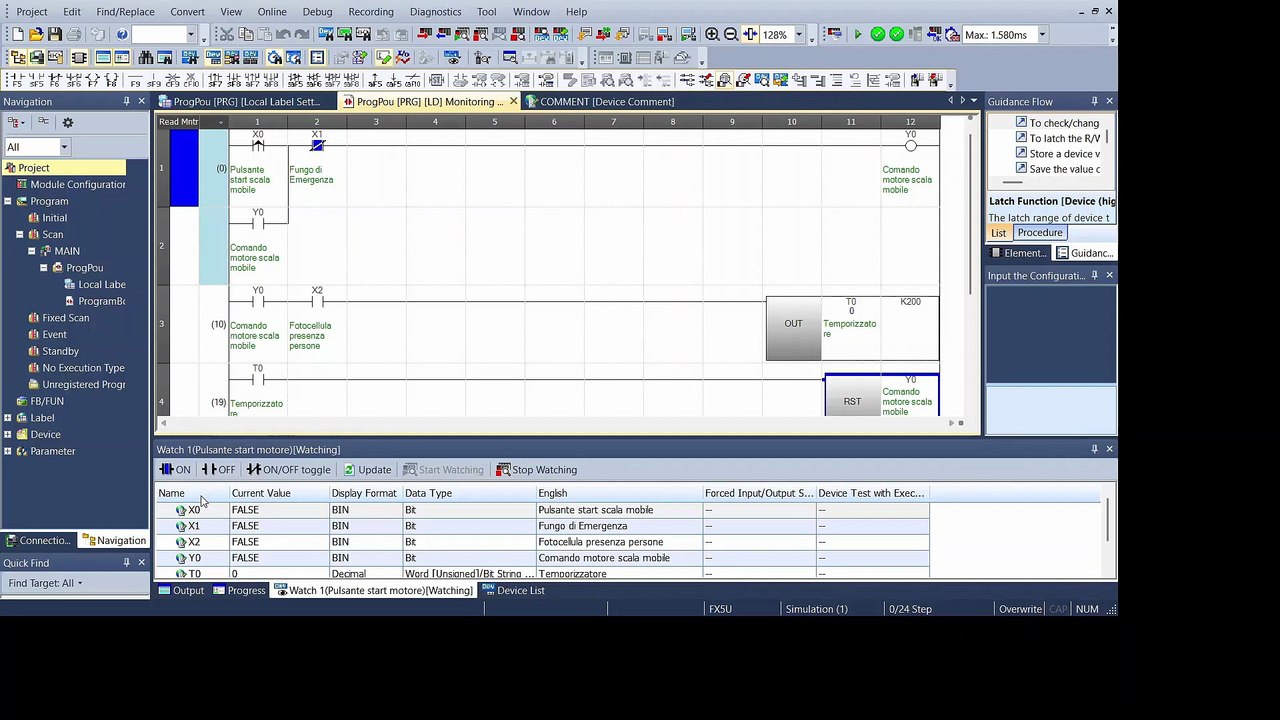Save the project with the floppy icon
This screenshot has height=720, width=1280.
55,34
